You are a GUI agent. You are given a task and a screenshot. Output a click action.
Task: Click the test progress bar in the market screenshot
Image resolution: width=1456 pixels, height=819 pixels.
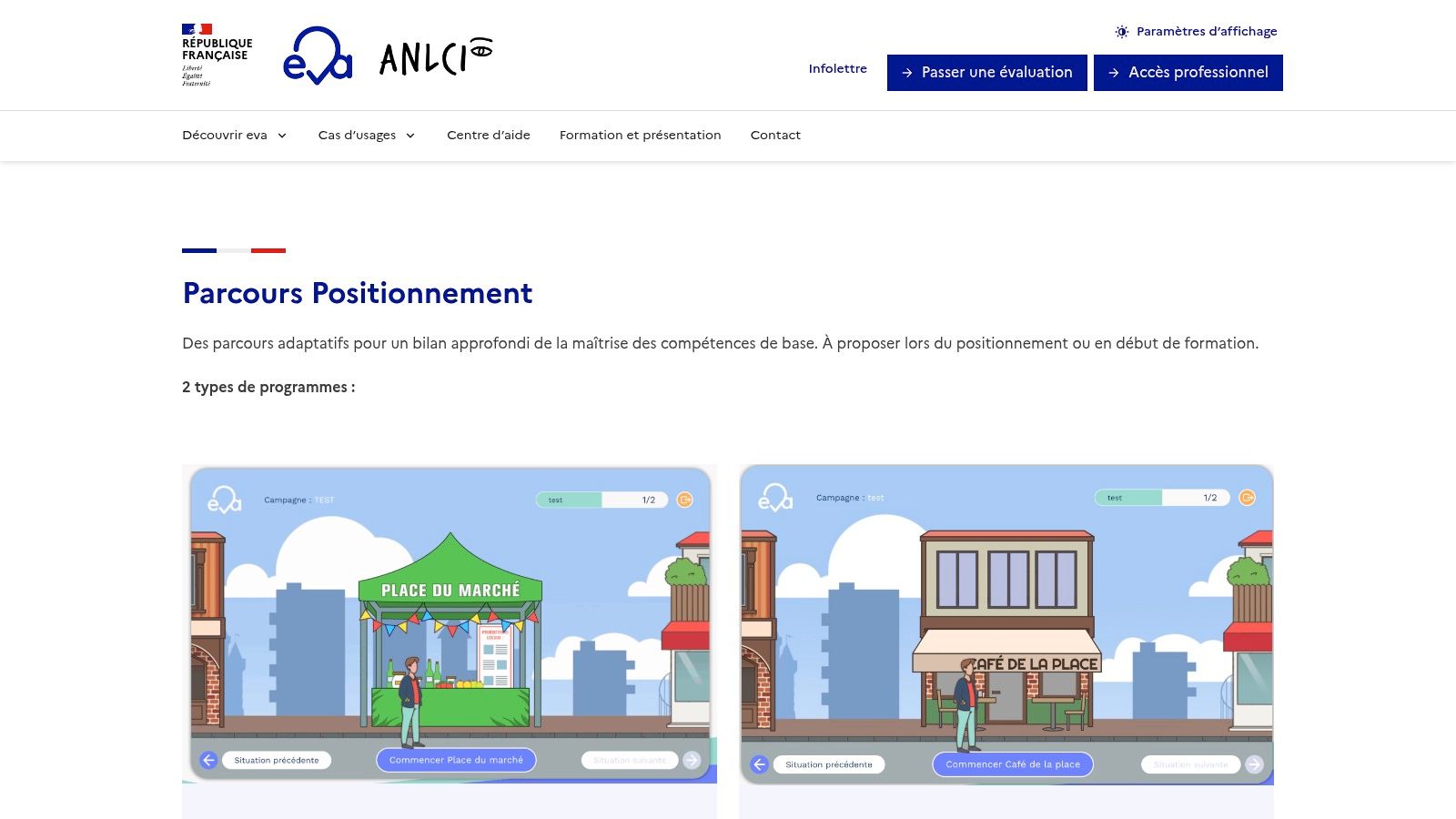pos(602,500)
